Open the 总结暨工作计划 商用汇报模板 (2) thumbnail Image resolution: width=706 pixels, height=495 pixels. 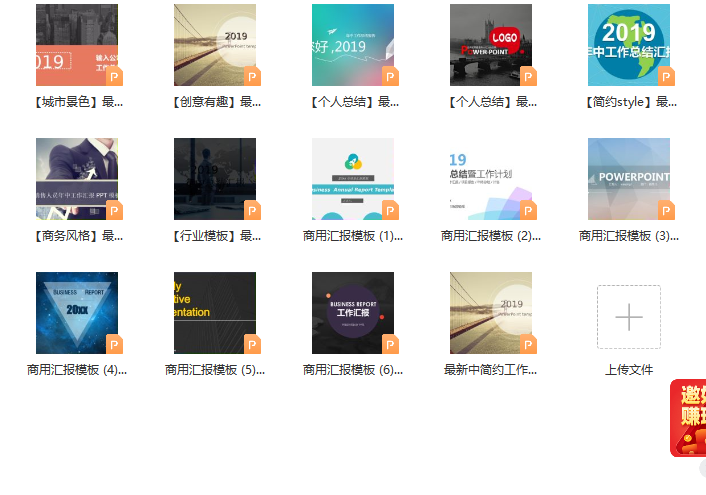(x=491, y=179)
